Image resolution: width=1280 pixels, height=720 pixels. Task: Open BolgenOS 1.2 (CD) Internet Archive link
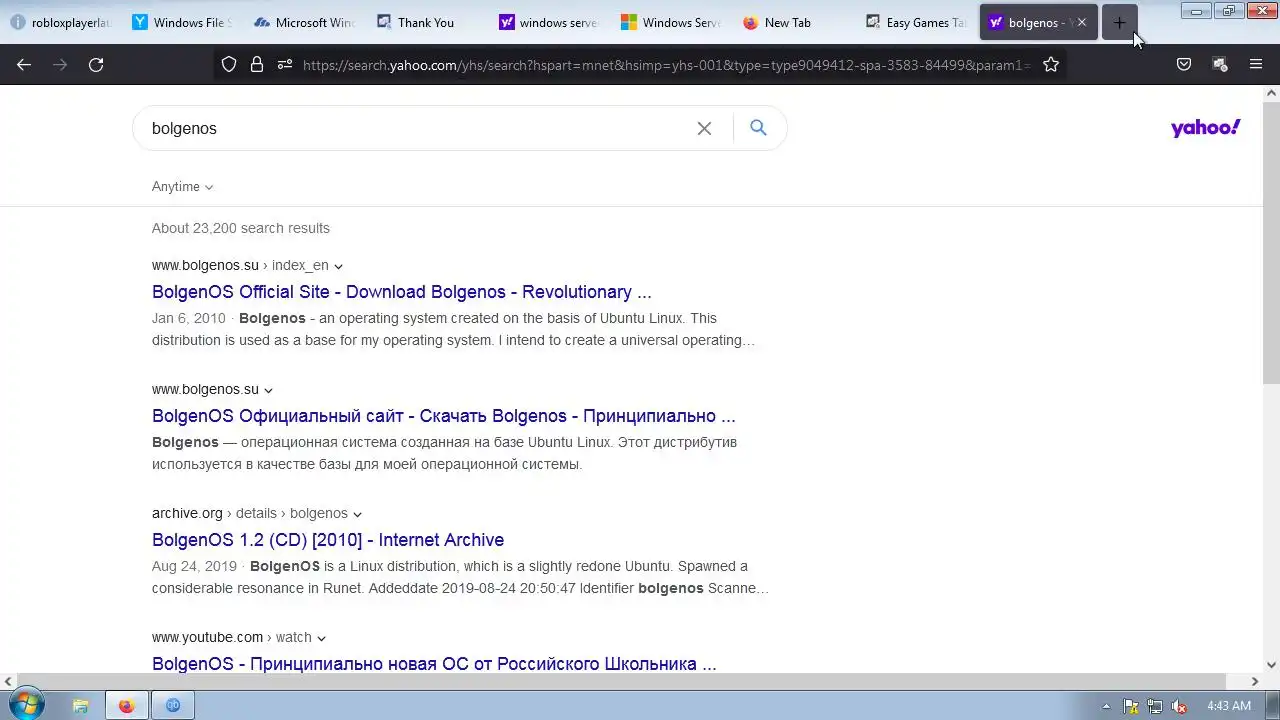pos(328,540)
